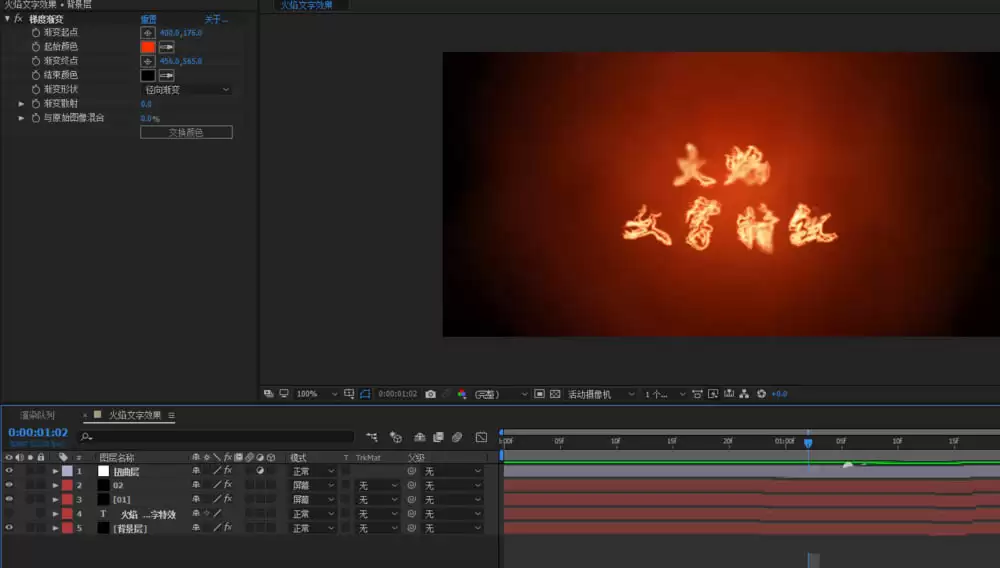Open the (完整) resolution dropdown

click(501, 395)
